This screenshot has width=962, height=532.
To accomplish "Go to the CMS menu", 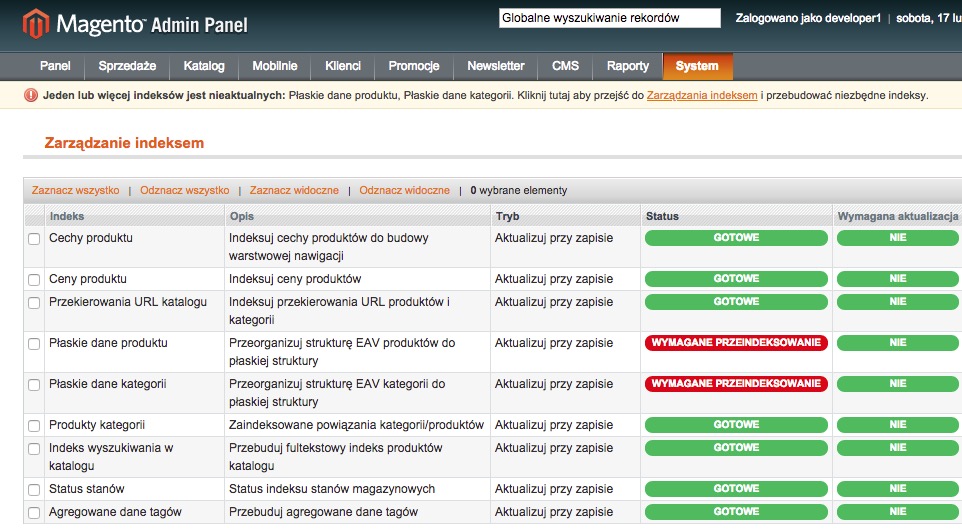I will 565,66.
